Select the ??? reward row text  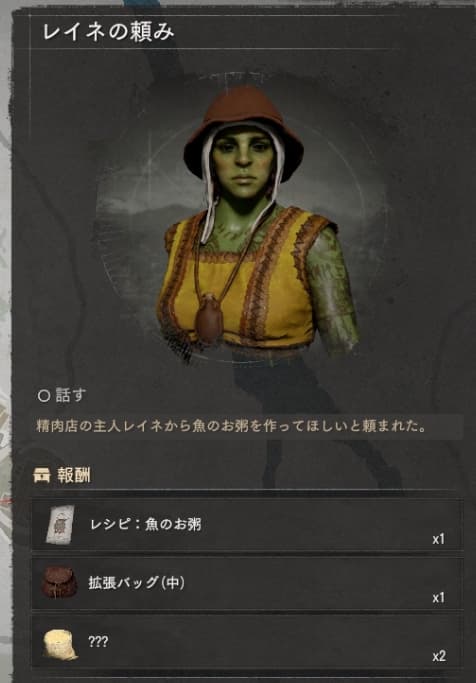(98, 642)
